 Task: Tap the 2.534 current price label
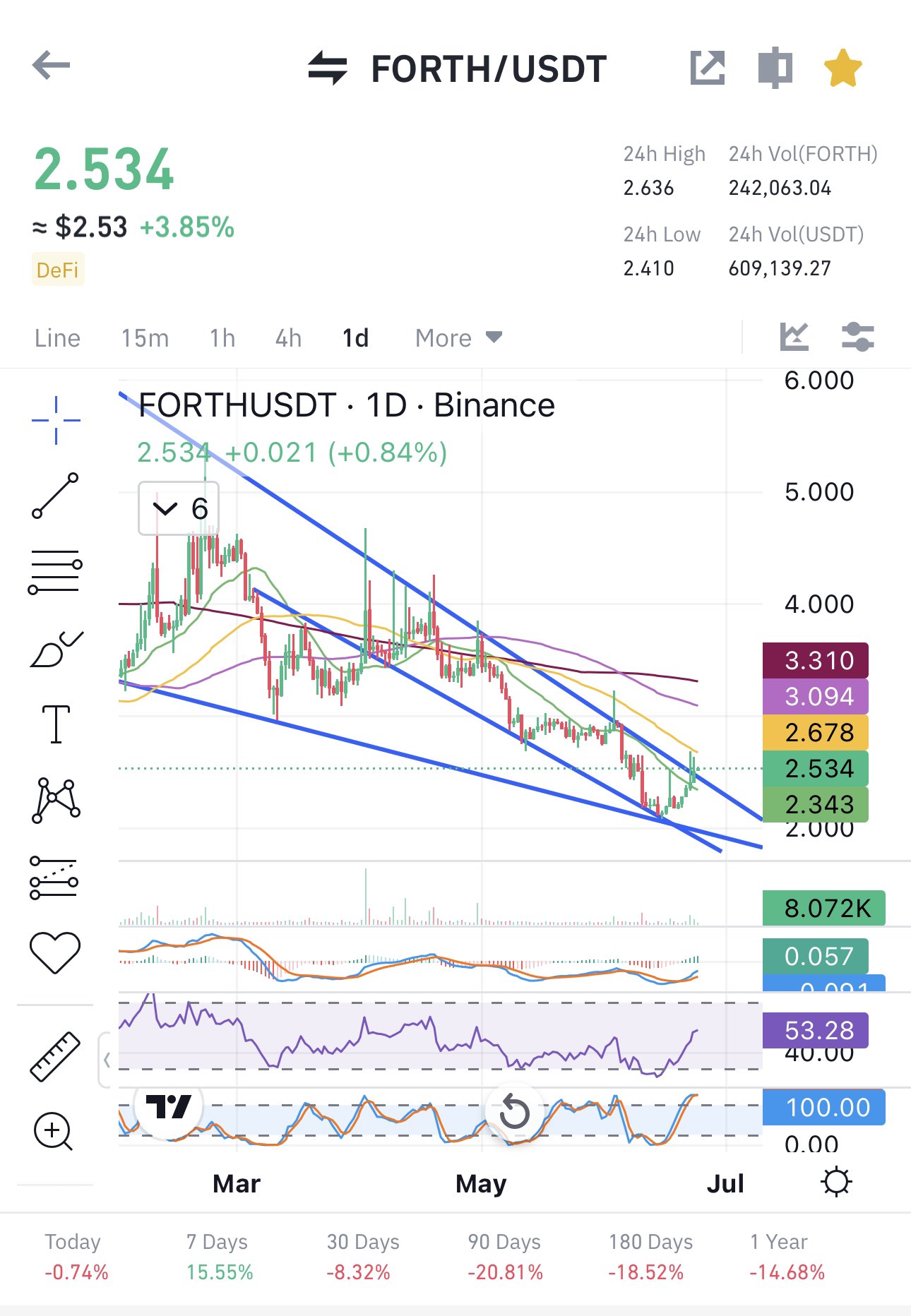pos(816,768)
